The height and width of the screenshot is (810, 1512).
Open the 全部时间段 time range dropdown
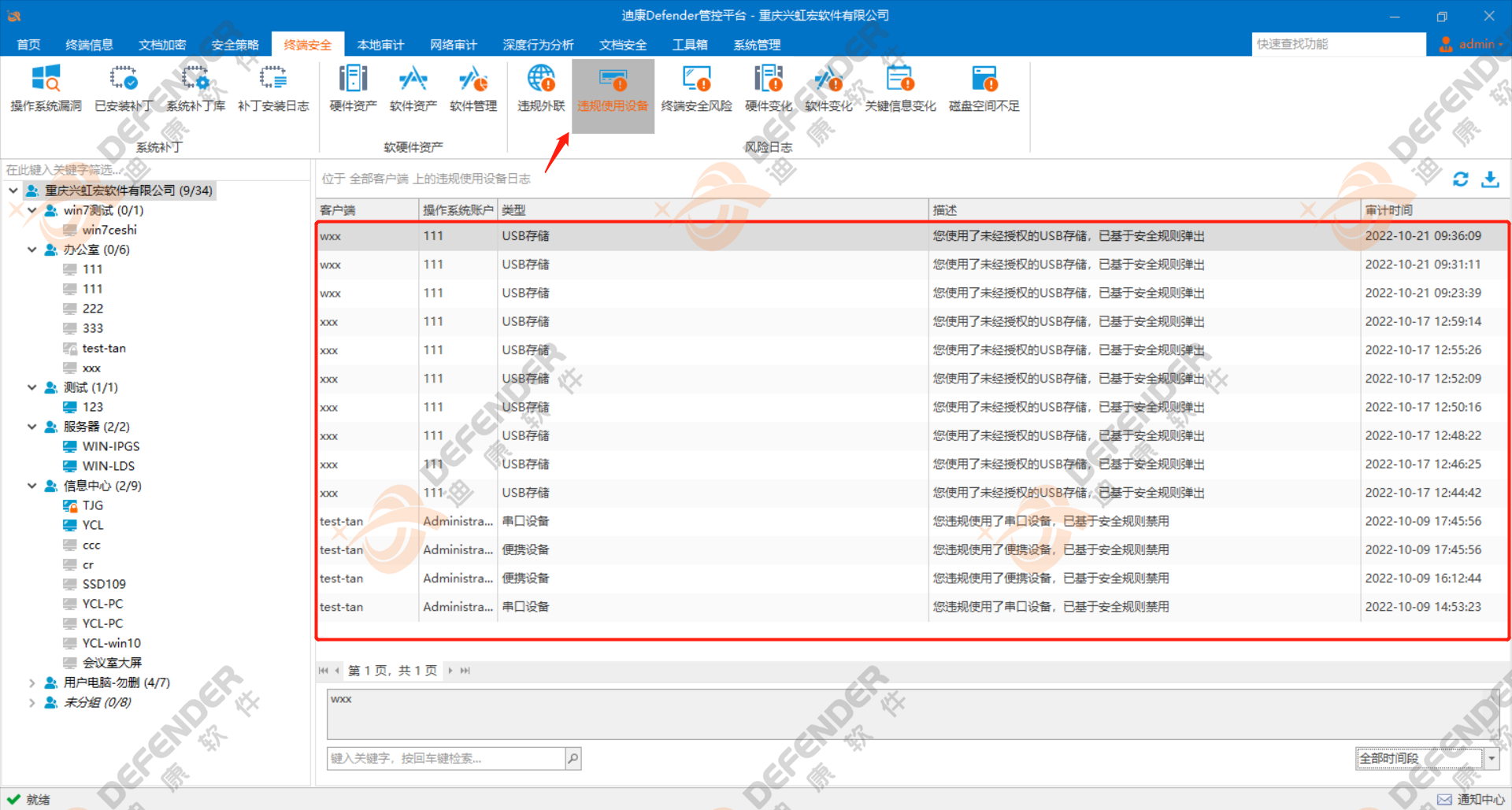coord(1492,759)
